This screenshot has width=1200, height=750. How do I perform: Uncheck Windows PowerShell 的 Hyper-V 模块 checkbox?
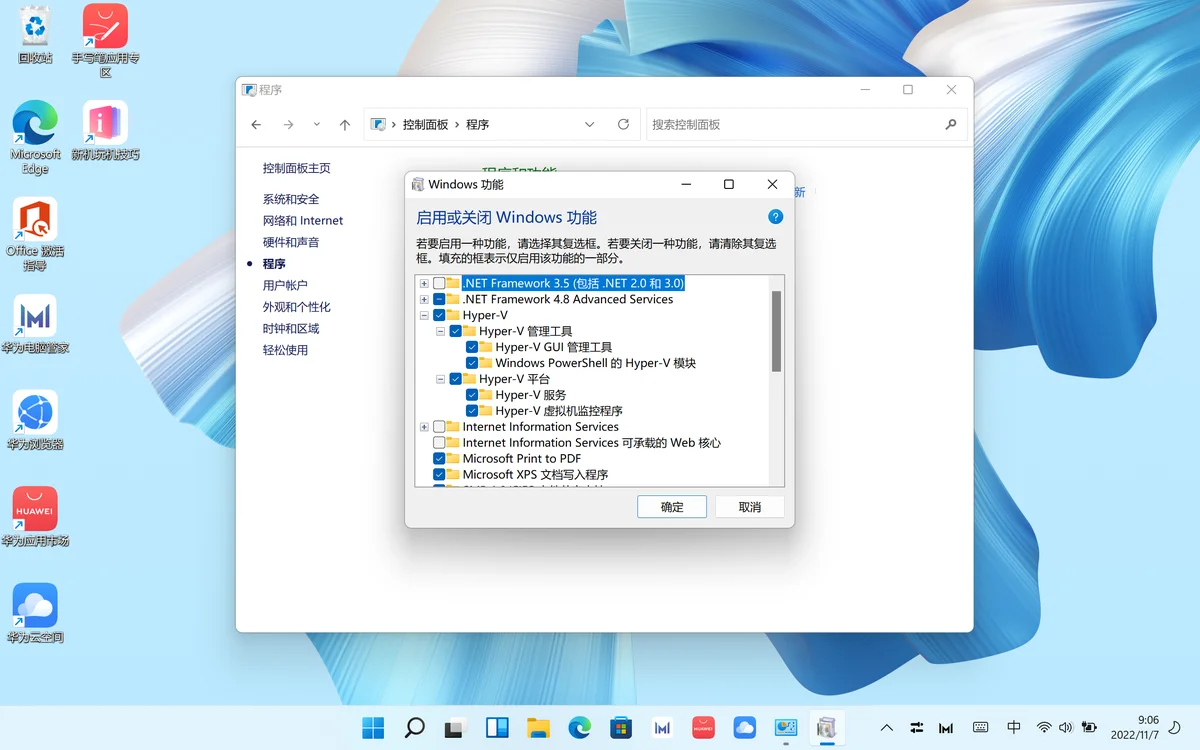(472, 363)
